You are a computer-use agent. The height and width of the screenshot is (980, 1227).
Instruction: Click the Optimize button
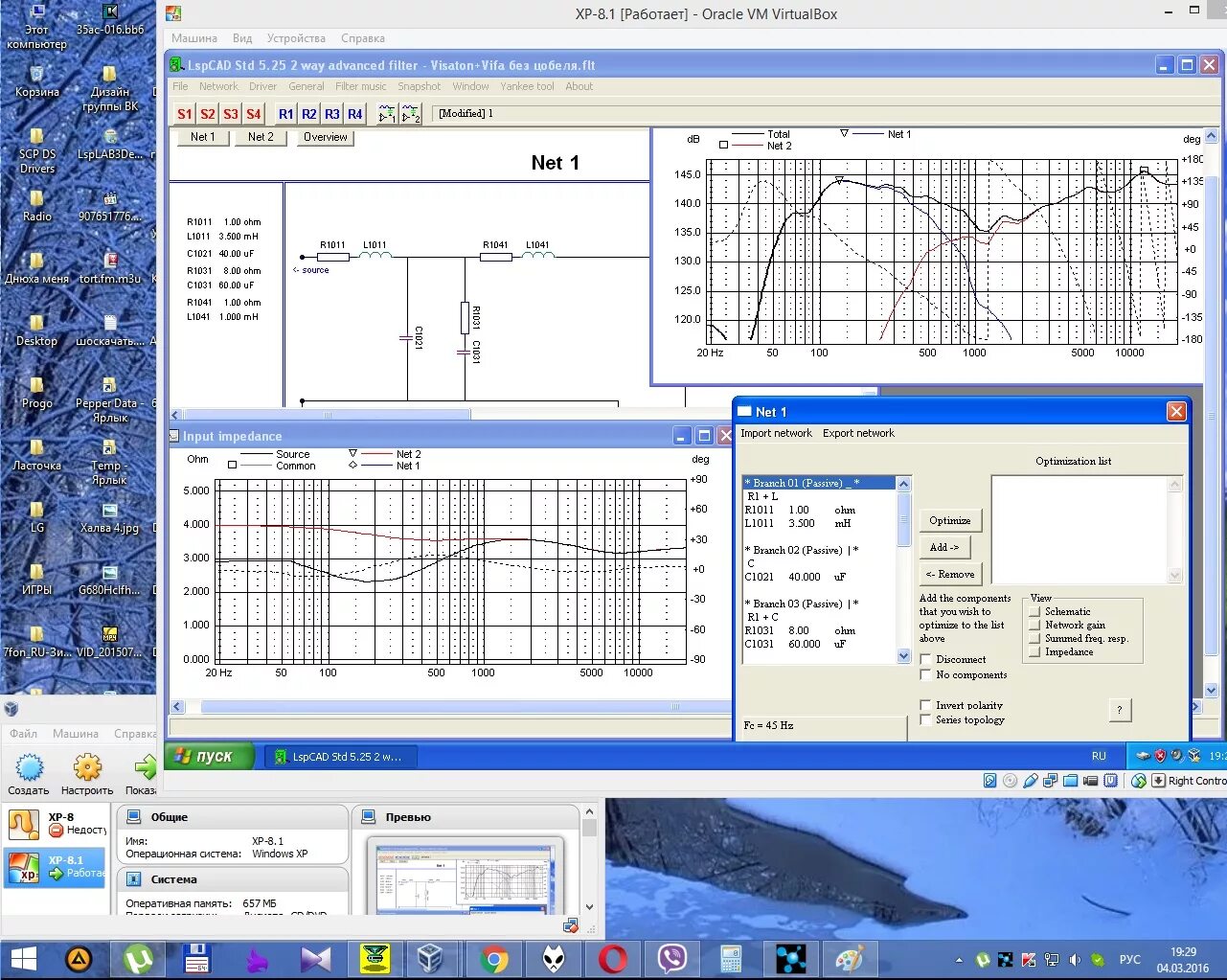point(950,520)
